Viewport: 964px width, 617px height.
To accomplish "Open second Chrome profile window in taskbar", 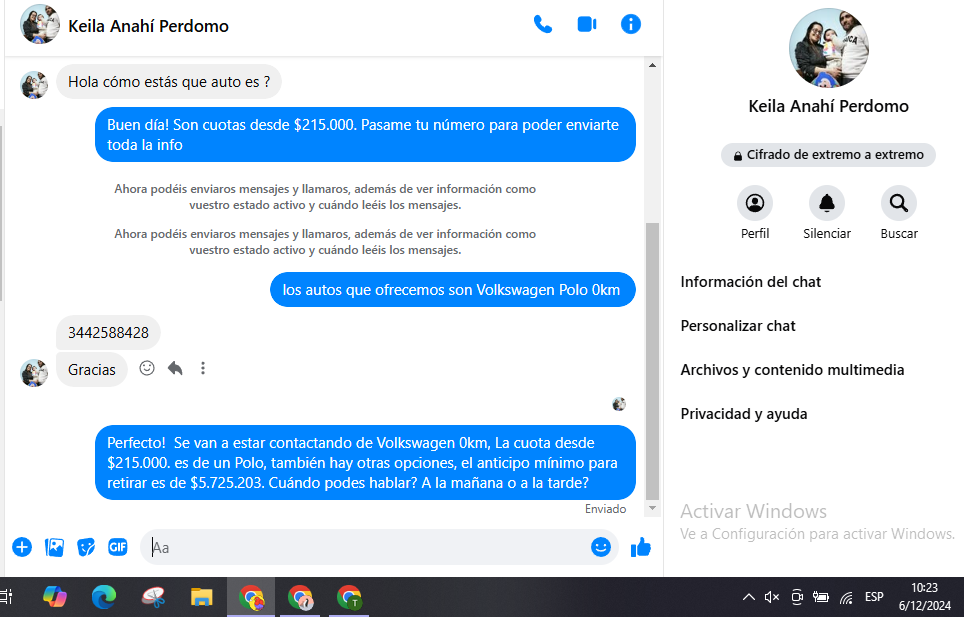I will coord(300,597).
